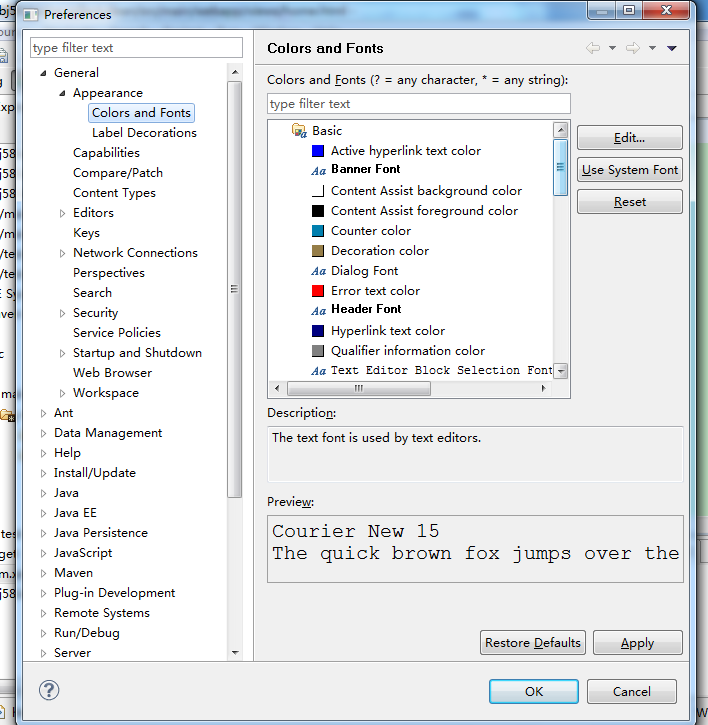Select the Banner Font Aa icon
Image resolution: width=708 pixels, height=725 pixels.
318,170
